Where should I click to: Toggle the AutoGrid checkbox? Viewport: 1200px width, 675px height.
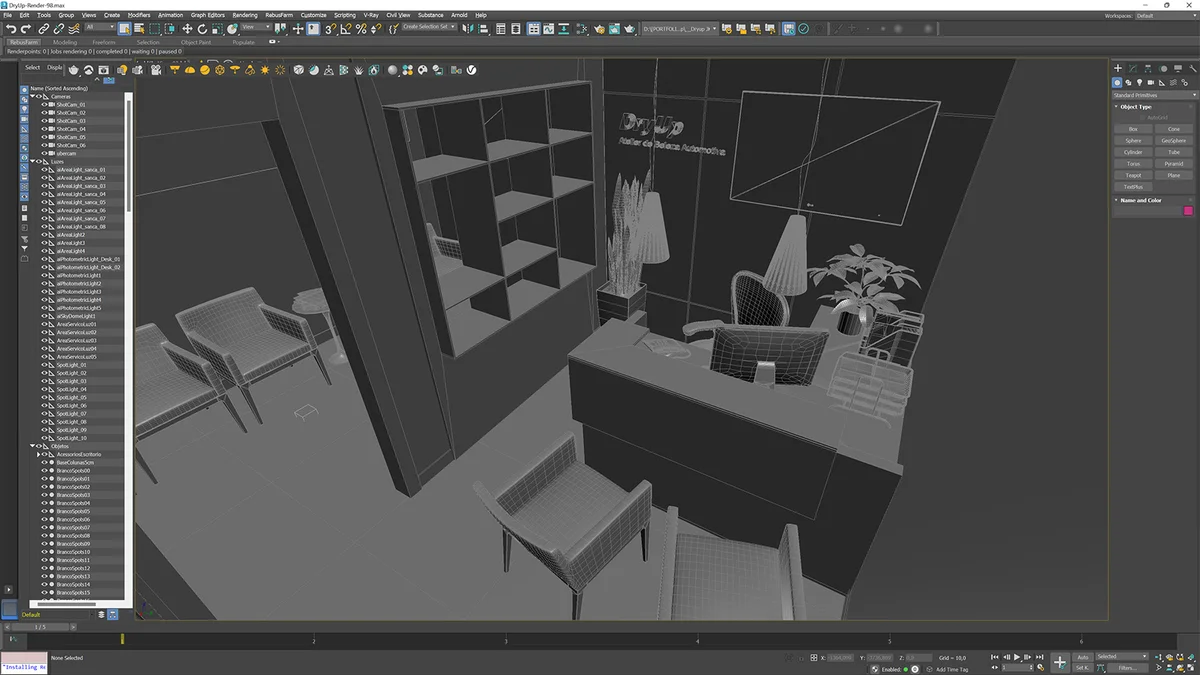click(x=1142, y=117)
